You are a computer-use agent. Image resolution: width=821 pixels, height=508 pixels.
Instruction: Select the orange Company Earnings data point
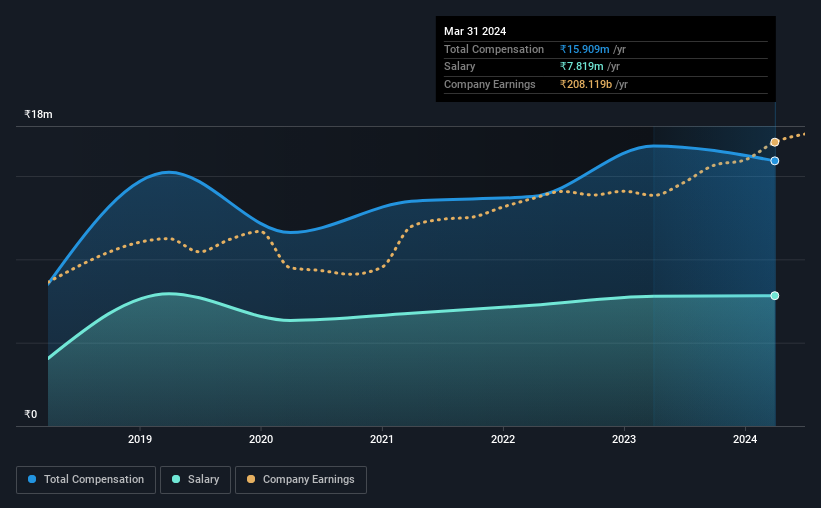tap(774, 142)
